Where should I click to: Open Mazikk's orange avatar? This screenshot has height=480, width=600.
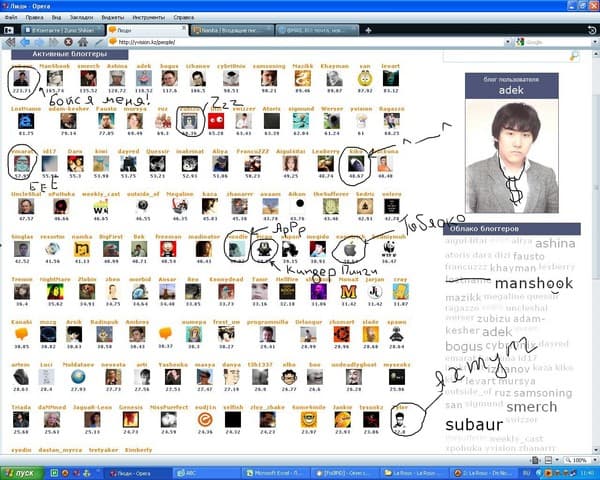point(302,78)
